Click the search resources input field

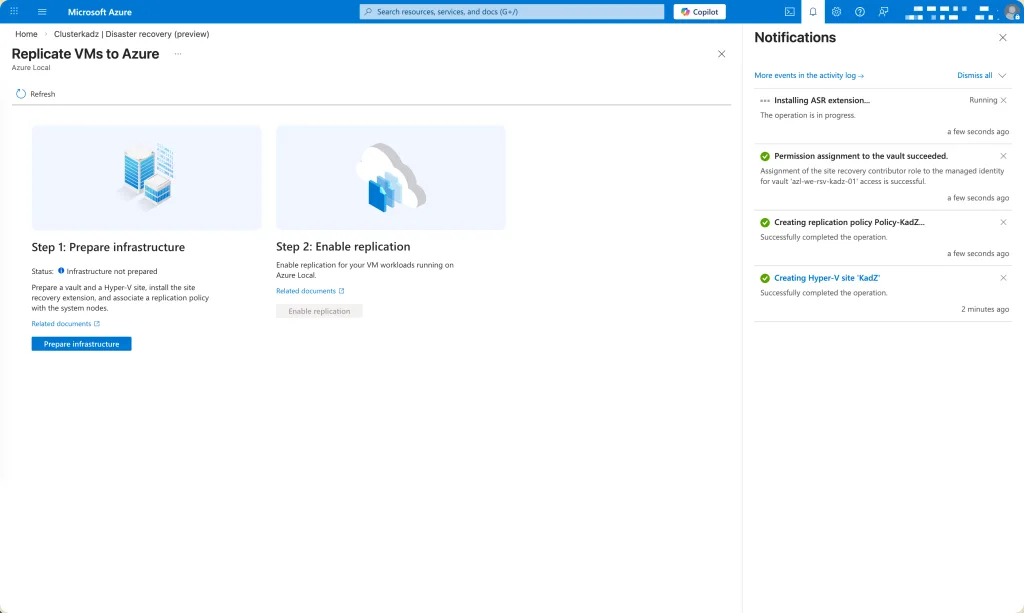tap(512, 12)
